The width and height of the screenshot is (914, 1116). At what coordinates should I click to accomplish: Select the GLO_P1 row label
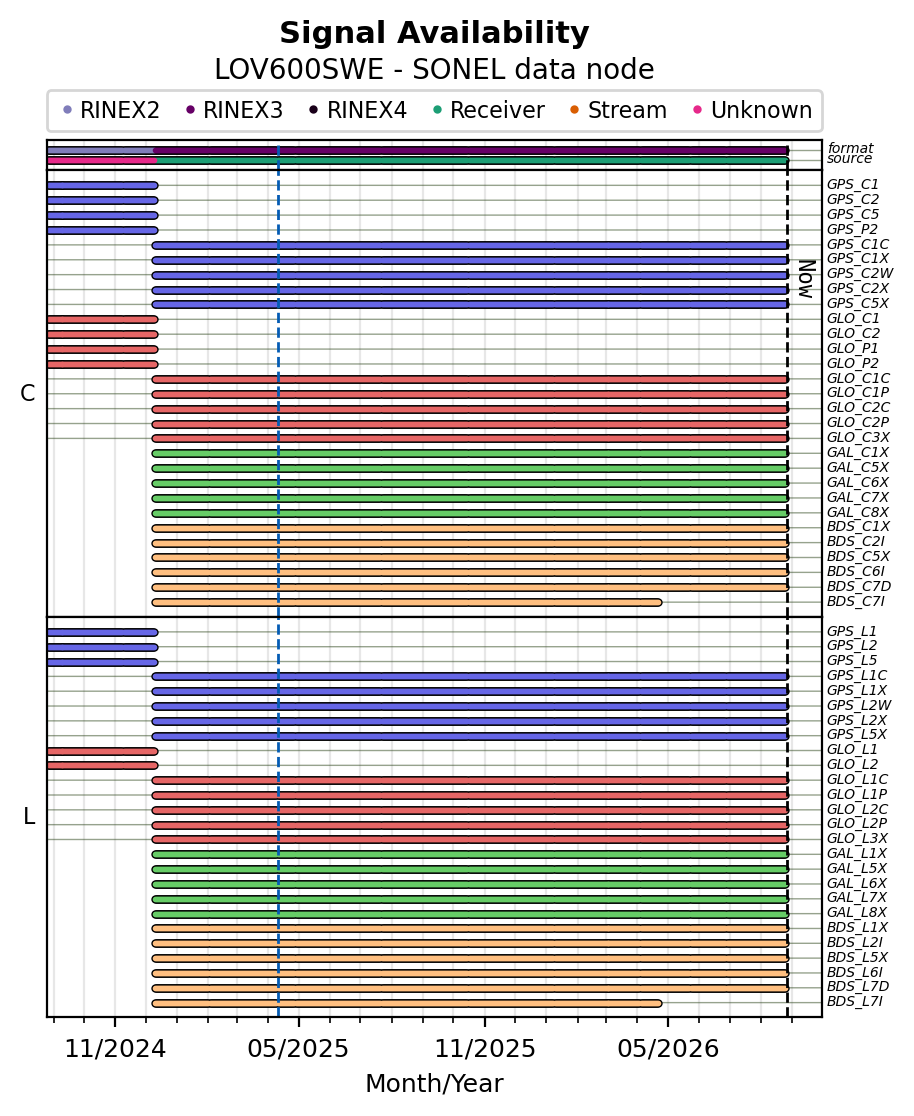[x=853, y=348]
